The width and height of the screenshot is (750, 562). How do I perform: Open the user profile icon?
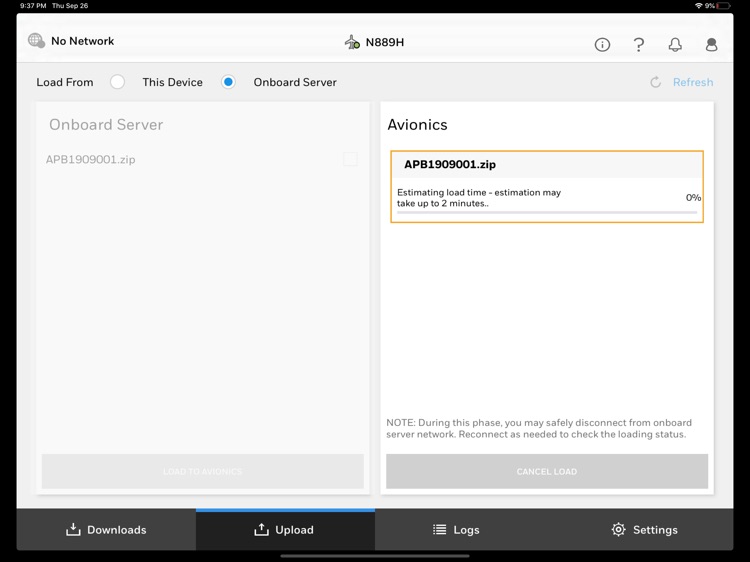pos(711,44)
